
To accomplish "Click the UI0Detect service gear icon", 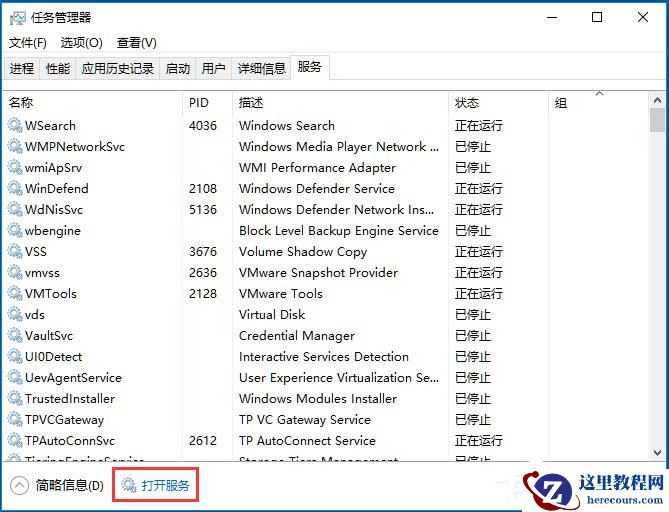I will pyautogui.click(x=15, y=356).
